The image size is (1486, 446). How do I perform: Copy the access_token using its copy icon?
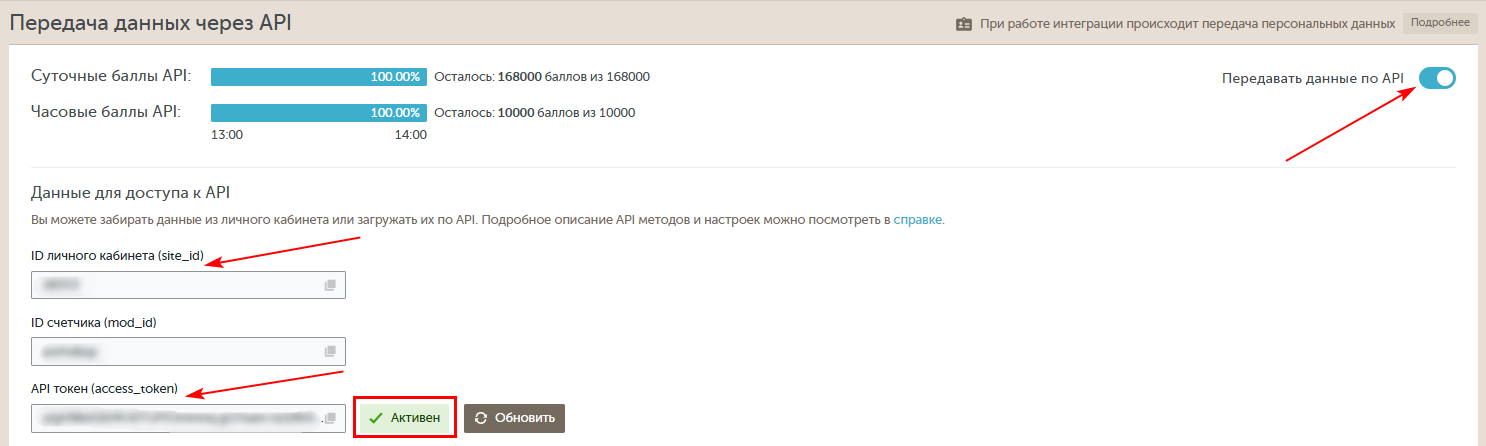point(330,419)
